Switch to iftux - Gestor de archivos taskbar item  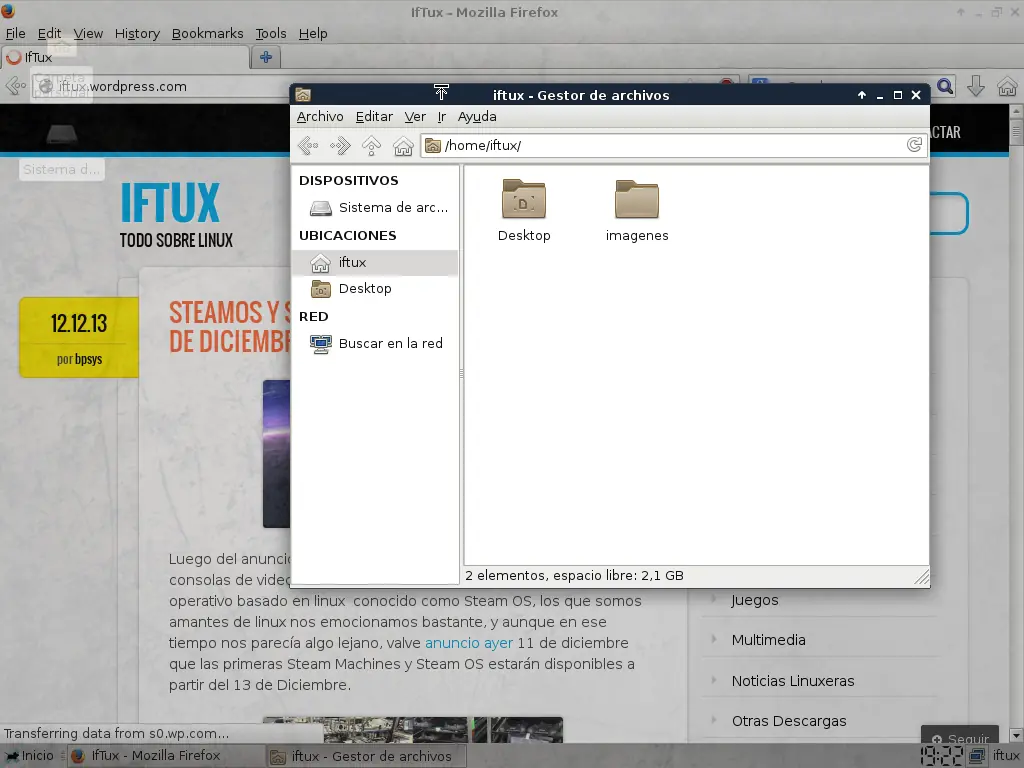[366, 756]
